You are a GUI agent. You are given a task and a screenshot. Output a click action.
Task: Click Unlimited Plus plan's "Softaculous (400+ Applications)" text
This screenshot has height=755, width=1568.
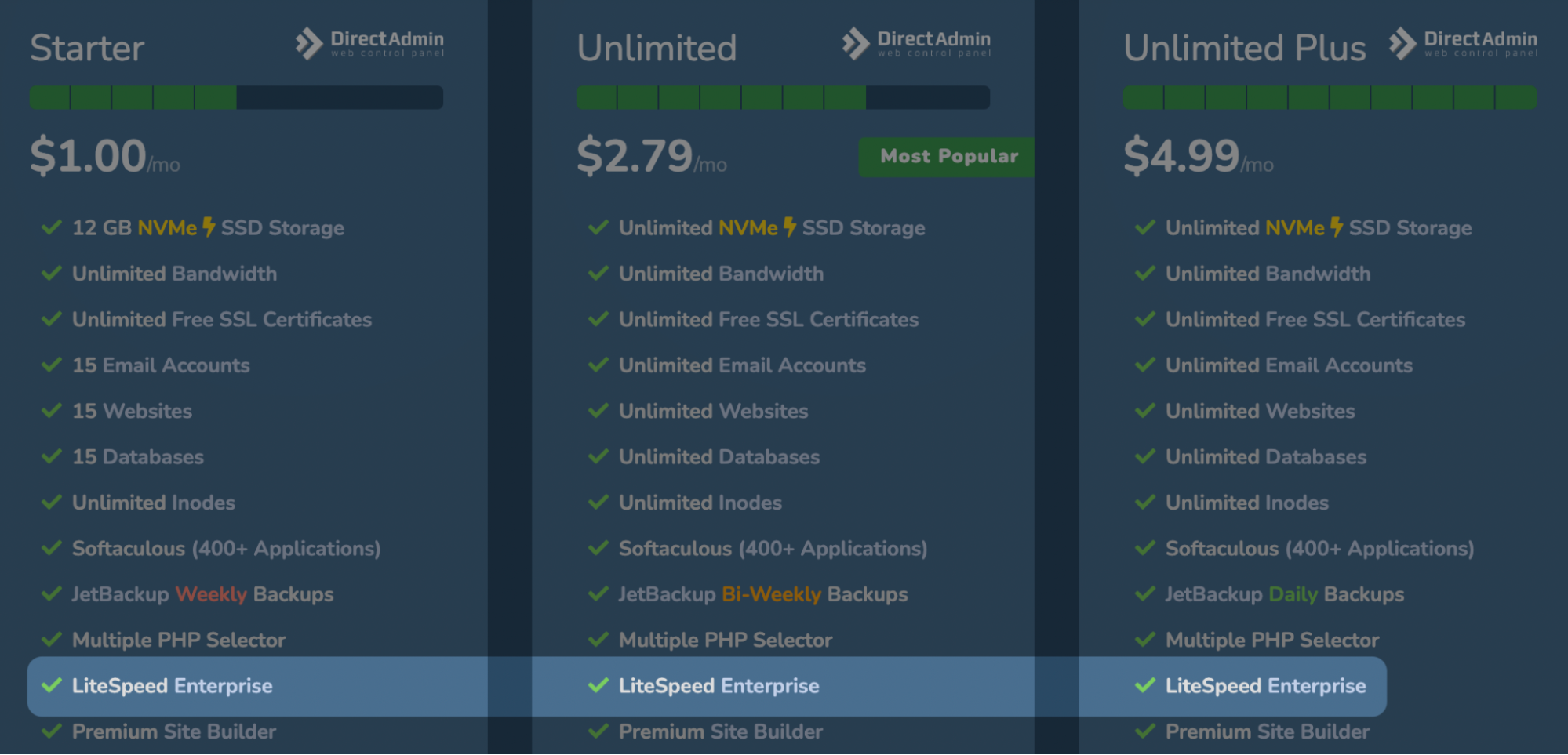[x=1320, y=549]
